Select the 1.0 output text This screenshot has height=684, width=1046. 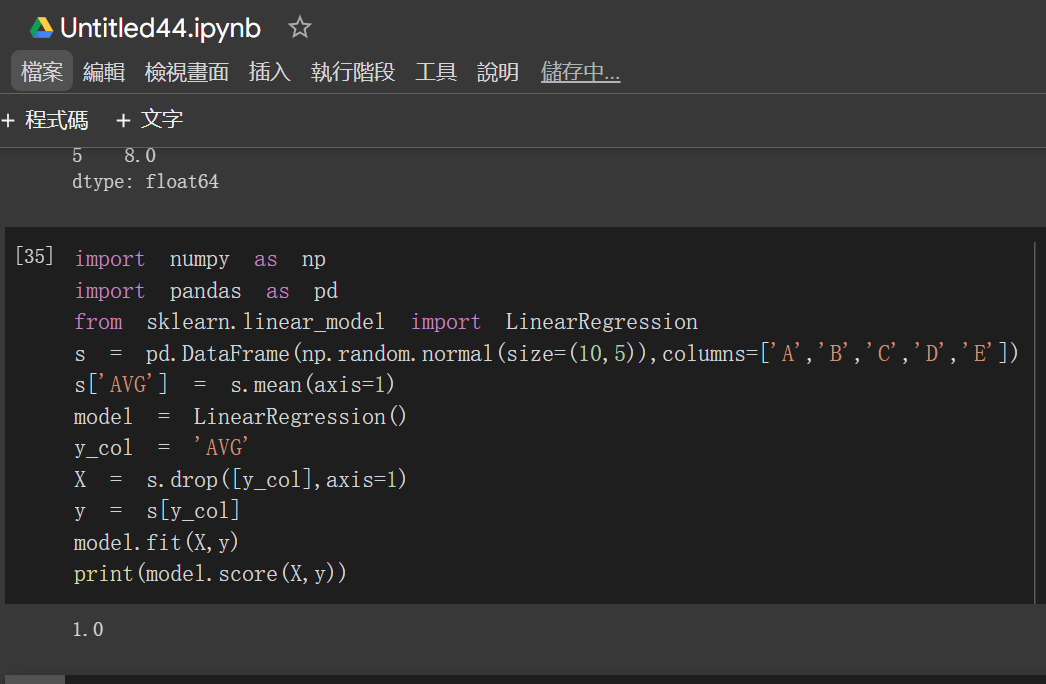point(88,629)
